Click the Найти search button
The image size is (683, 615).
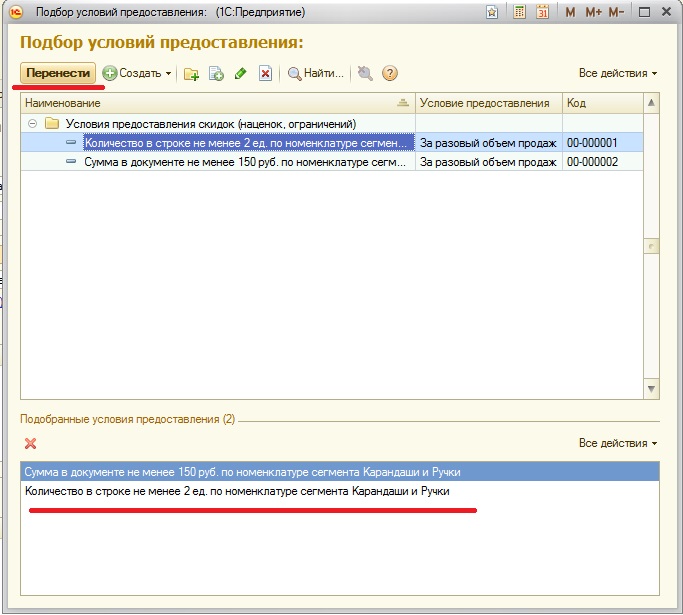[x=316, y=73]
